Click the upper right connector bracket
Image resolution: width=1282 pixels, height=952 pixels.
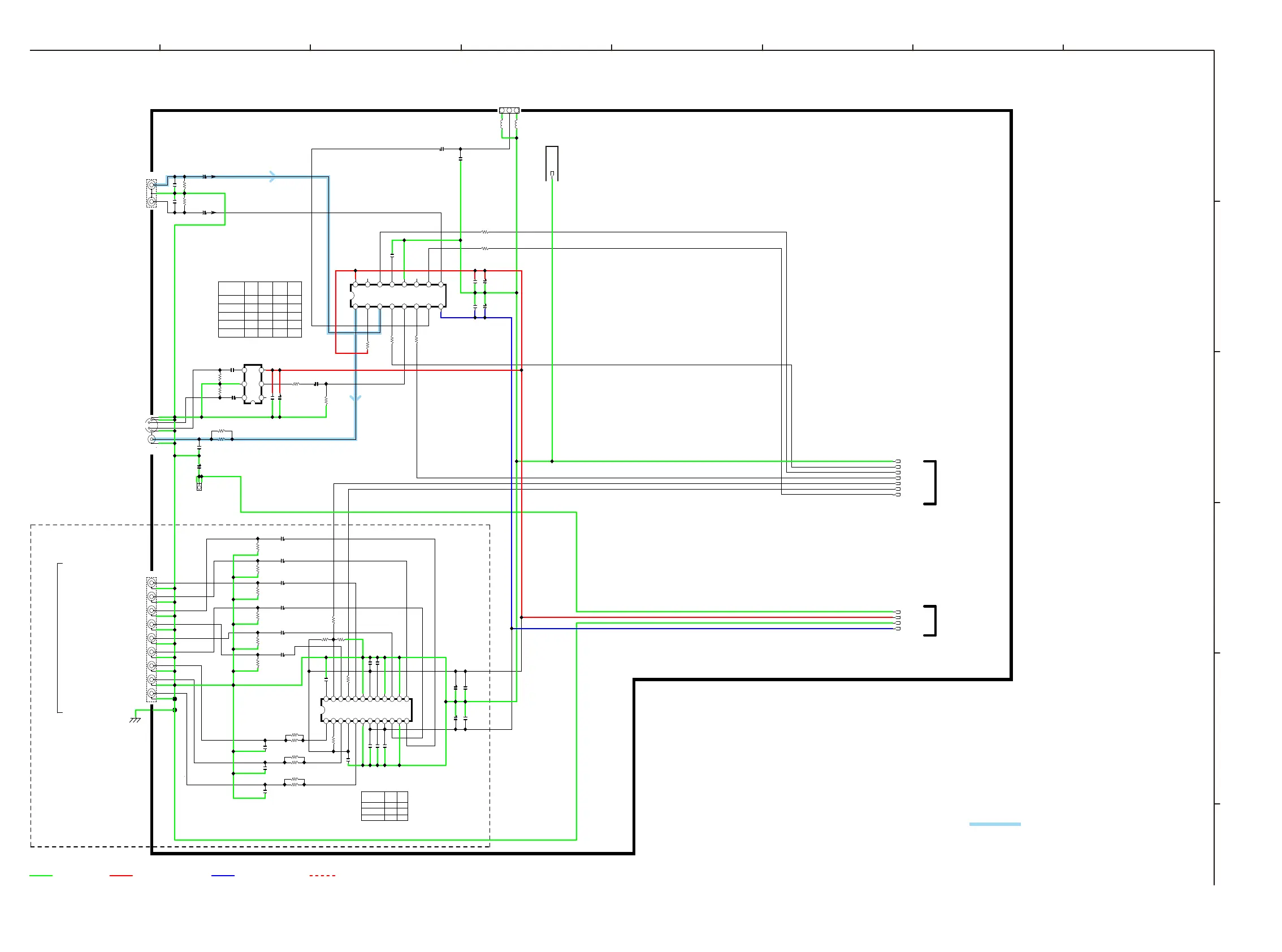[930, 482]
